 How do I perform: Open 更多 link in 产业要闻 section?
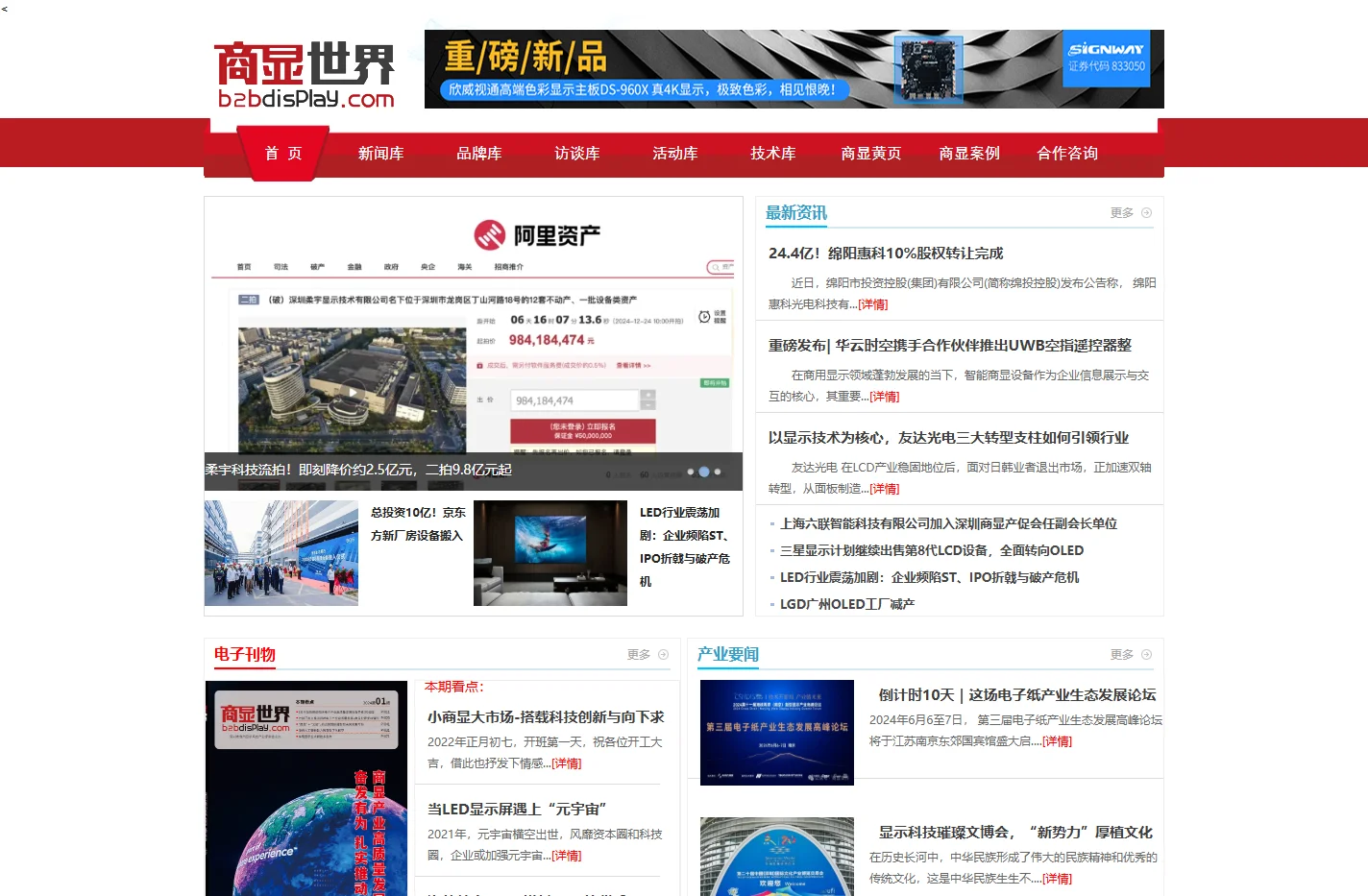[x=1122, y=655]
